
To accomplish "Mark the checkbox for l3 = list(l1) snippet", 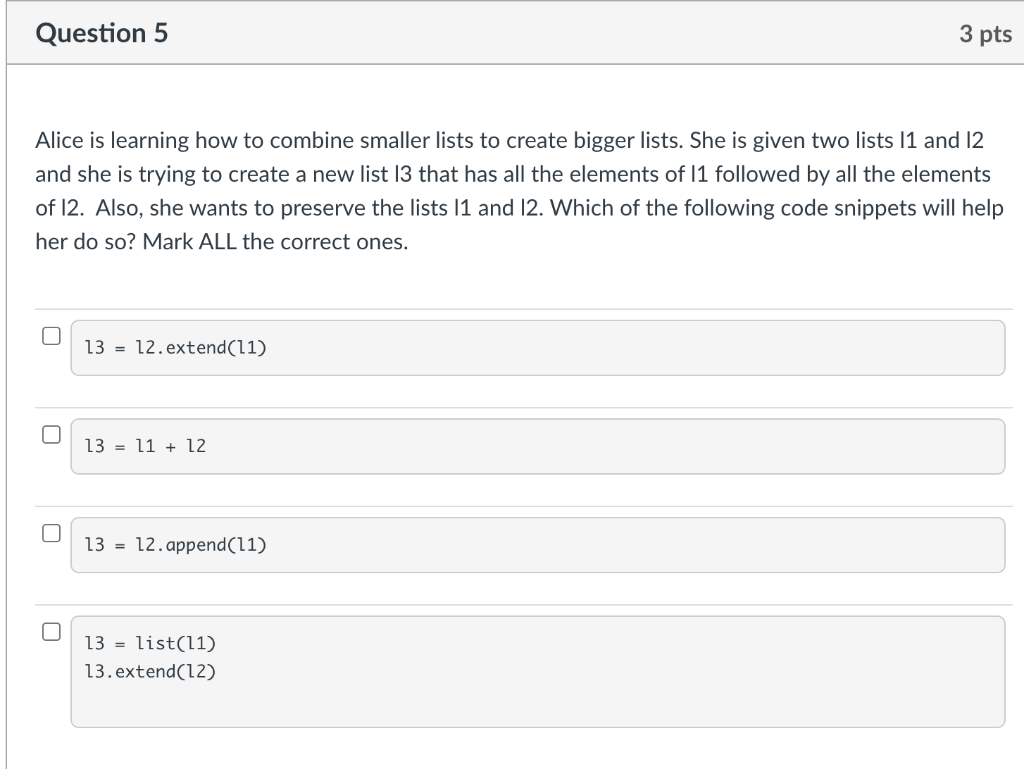I will [50, 630].
